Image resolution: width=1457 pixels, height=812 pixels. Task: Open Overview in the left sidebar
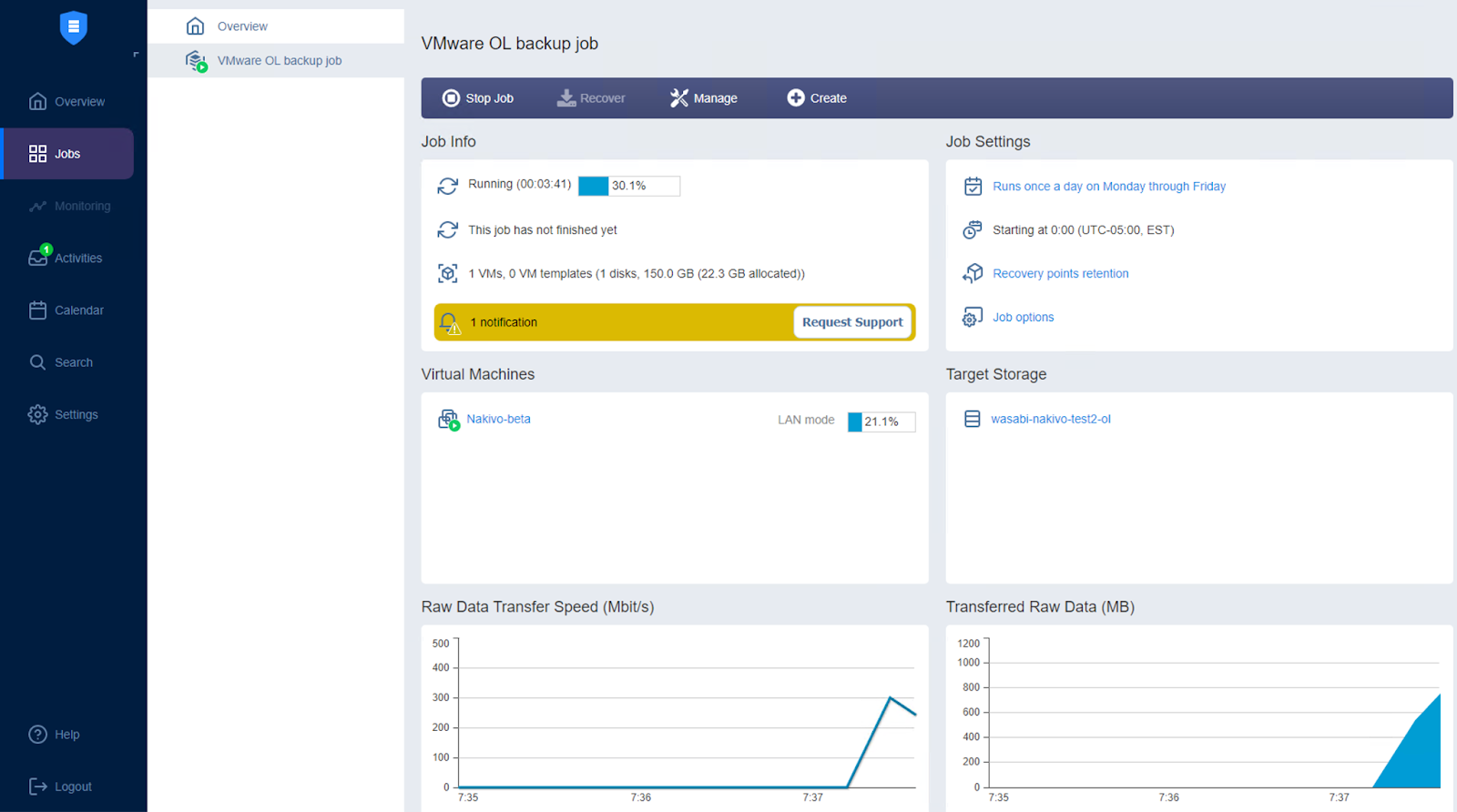click(66, 101)
